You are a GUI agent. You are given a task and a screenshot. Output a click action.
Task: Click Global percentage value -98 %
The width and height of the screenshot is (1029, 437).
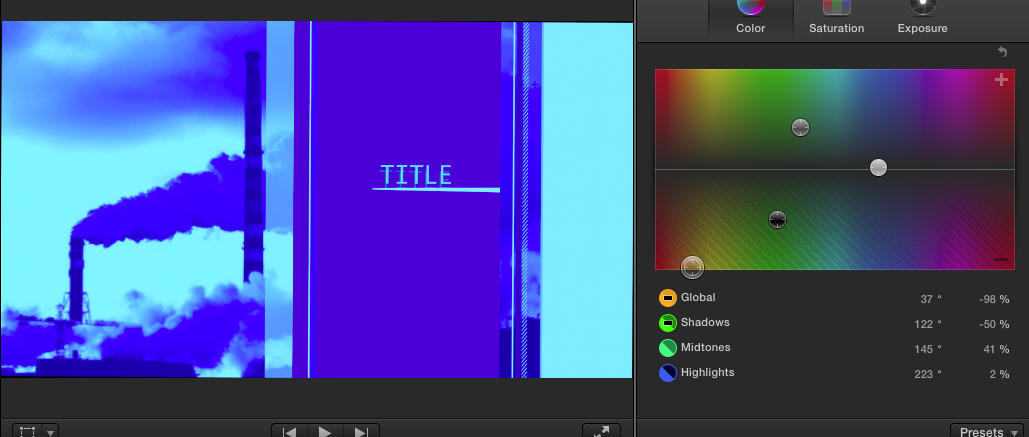[994, 299]
